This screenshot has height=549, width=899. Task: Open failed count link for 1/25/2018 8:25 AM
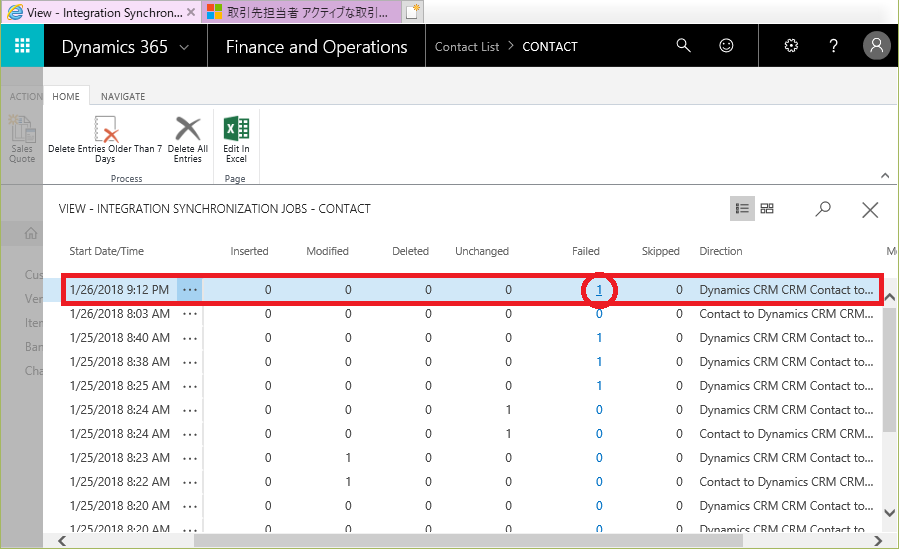coord(599,386)
